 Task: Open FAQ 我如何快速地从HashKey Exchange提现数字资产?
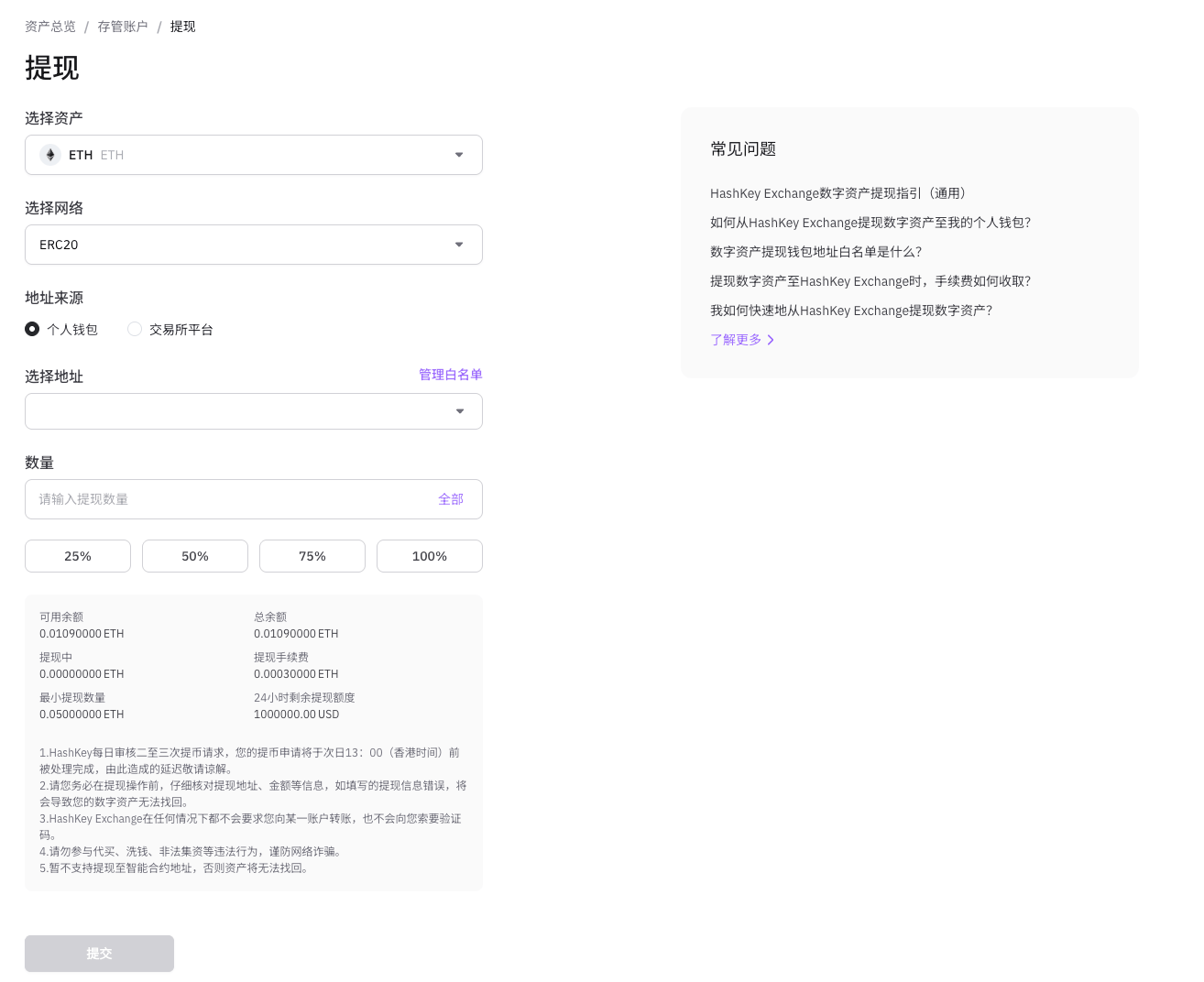(851, 311)
